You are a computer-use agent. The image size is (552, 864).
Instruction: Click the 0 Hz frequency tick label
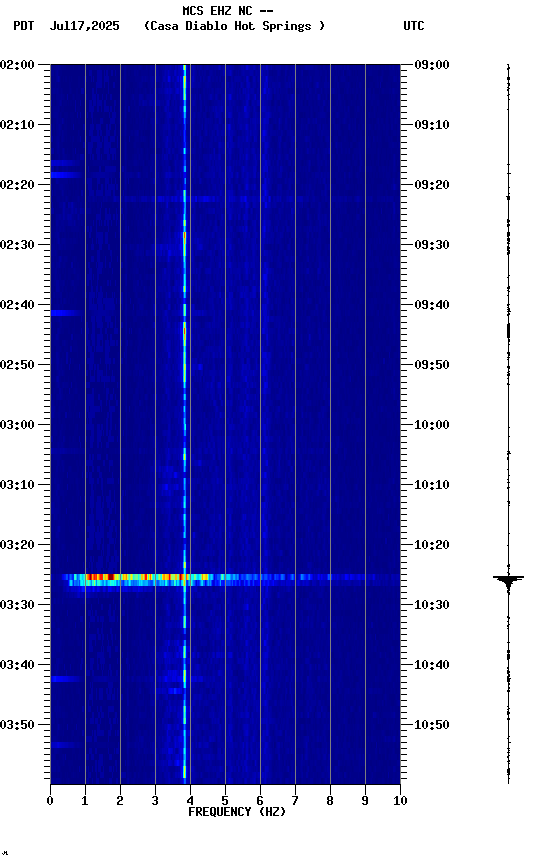pyautogui.click(x=50, y=801)
